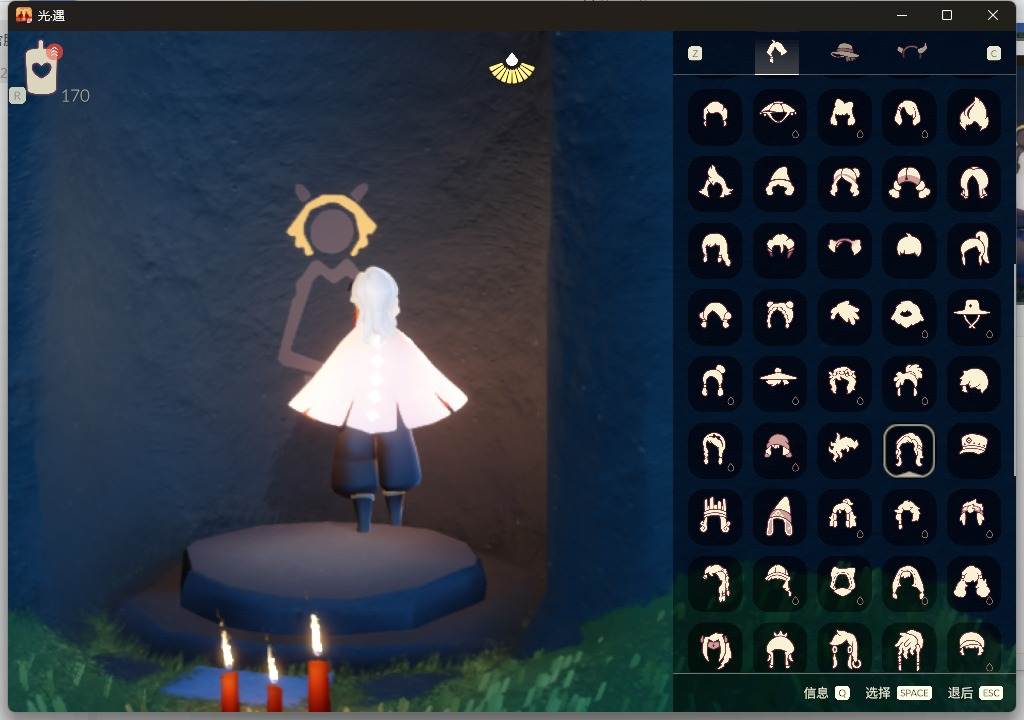Pick the feathered tall crown headdress
Screen dimensions: 1024x720
(714, 516)
